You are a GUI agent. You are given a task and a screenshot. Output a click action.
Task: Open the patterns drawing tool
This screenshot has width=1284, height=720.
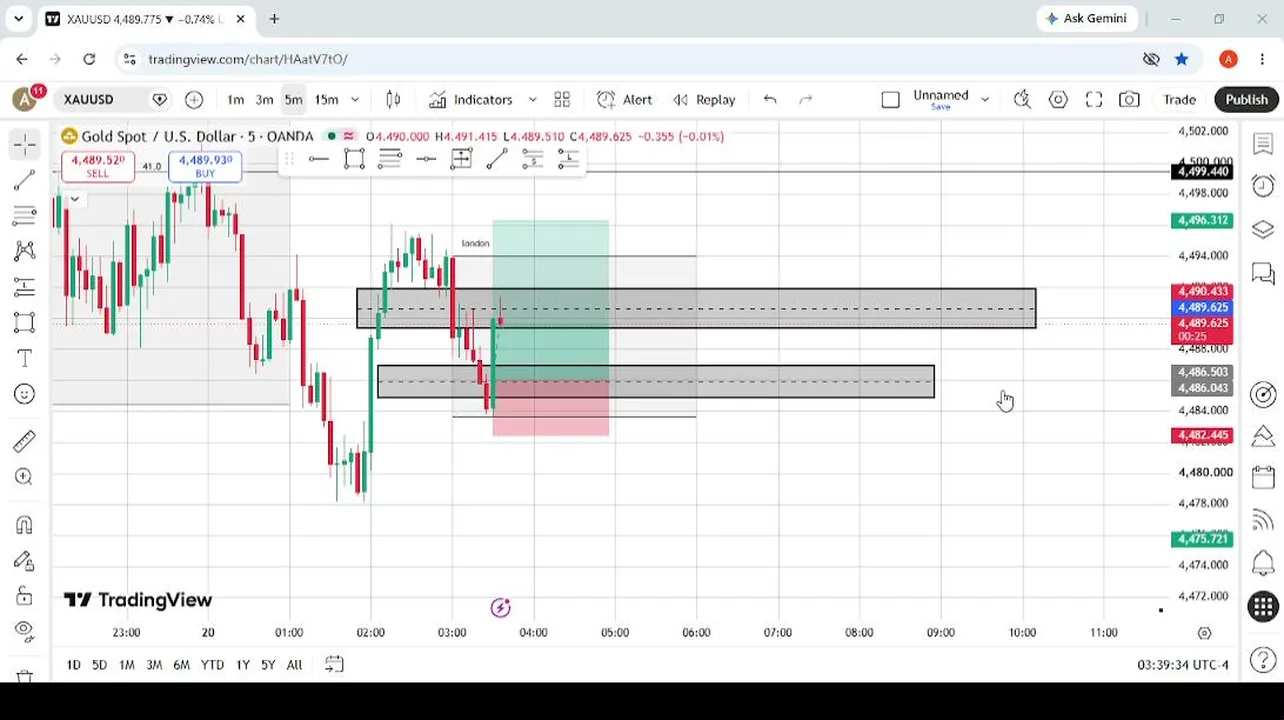click(25, 251)
